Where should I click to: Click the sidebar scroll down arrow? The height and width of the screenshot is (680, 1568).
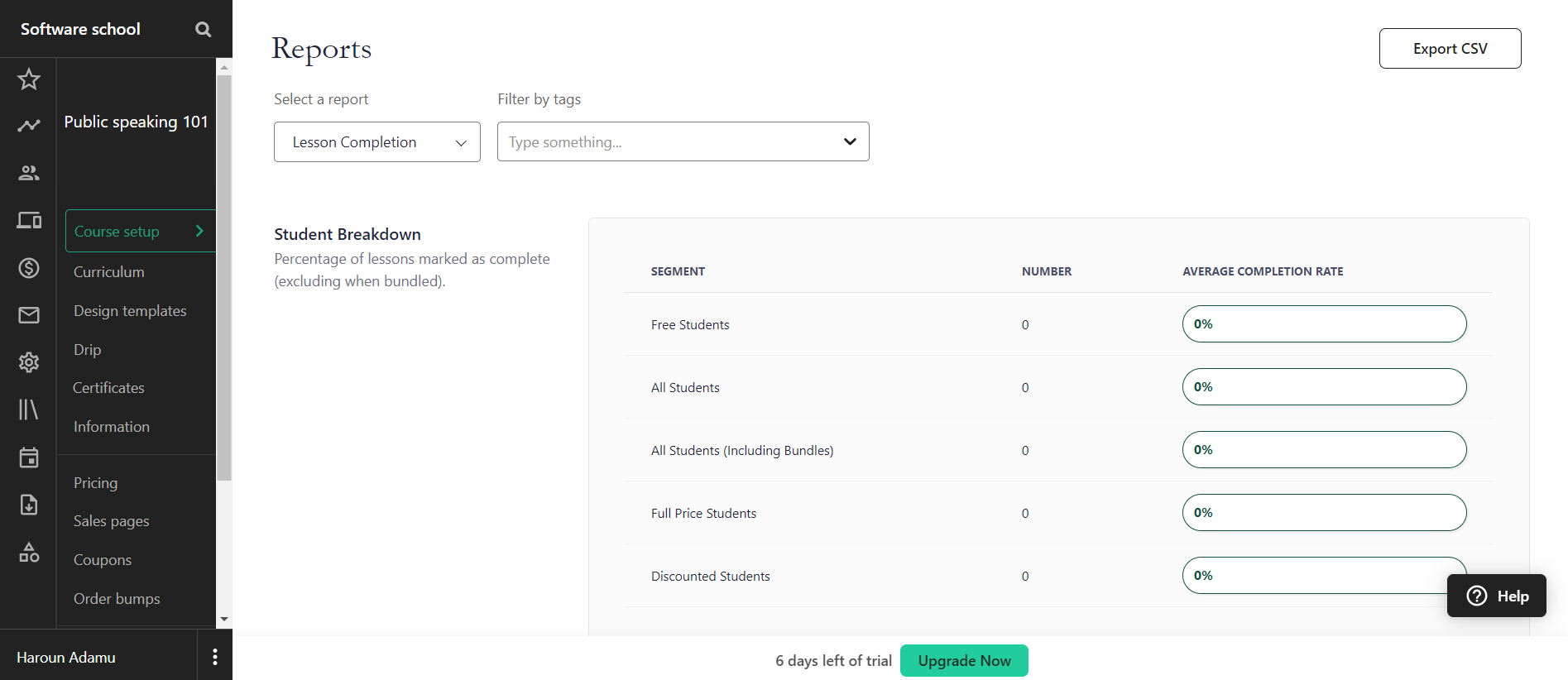(x=224, y=619)
